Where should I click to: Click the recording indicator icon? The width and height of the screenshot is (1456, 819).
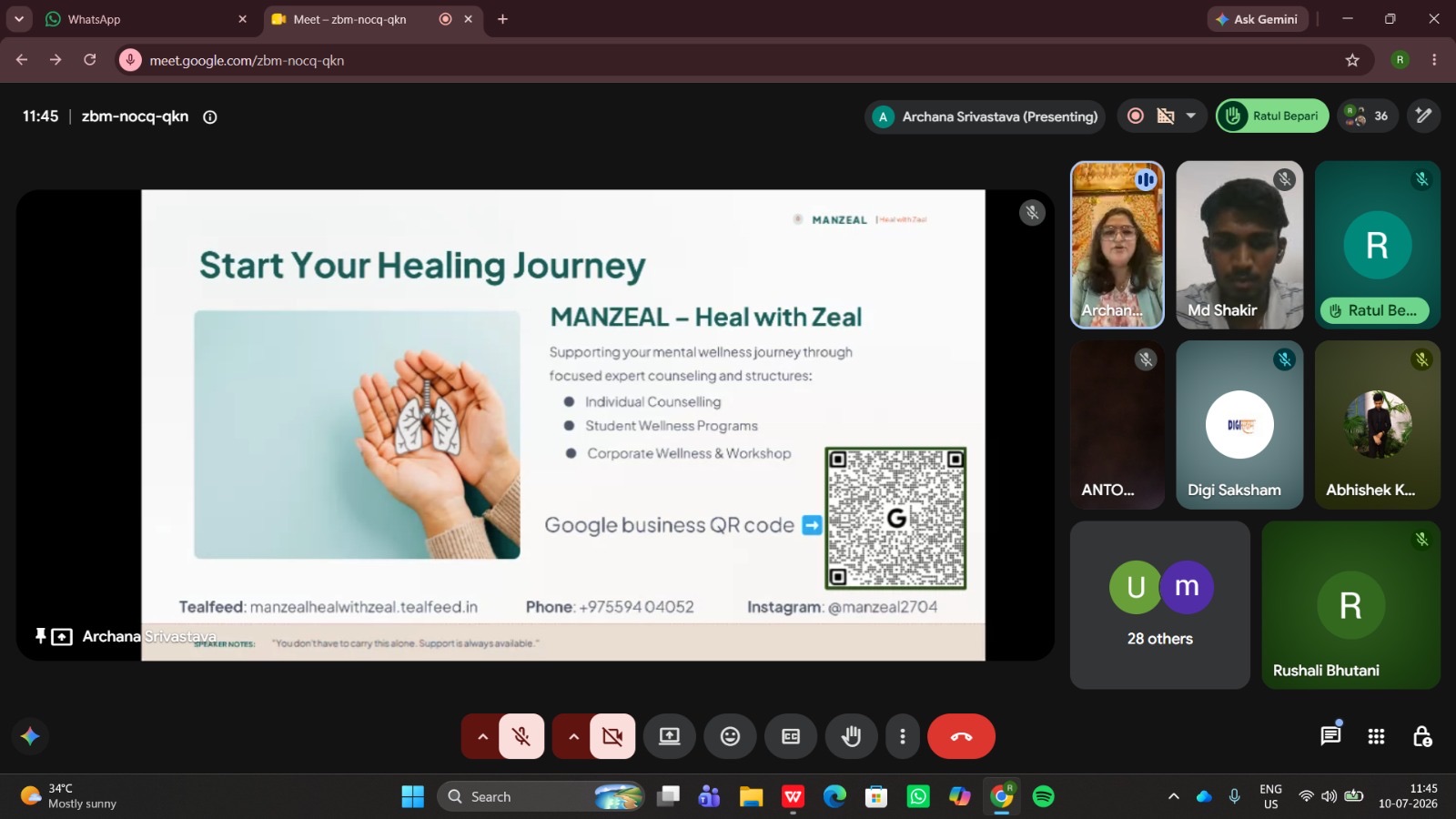coord(1136,116)
